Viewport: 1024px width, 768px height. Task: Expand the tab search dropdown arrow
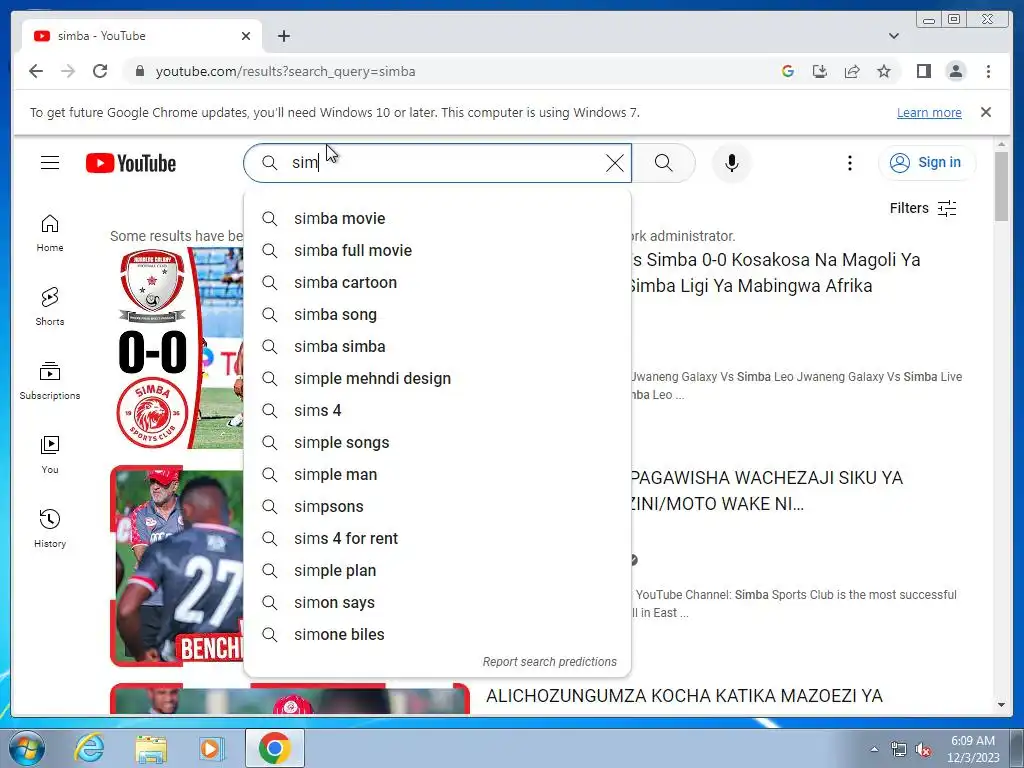pyautogui.click(x=893, y=36)
